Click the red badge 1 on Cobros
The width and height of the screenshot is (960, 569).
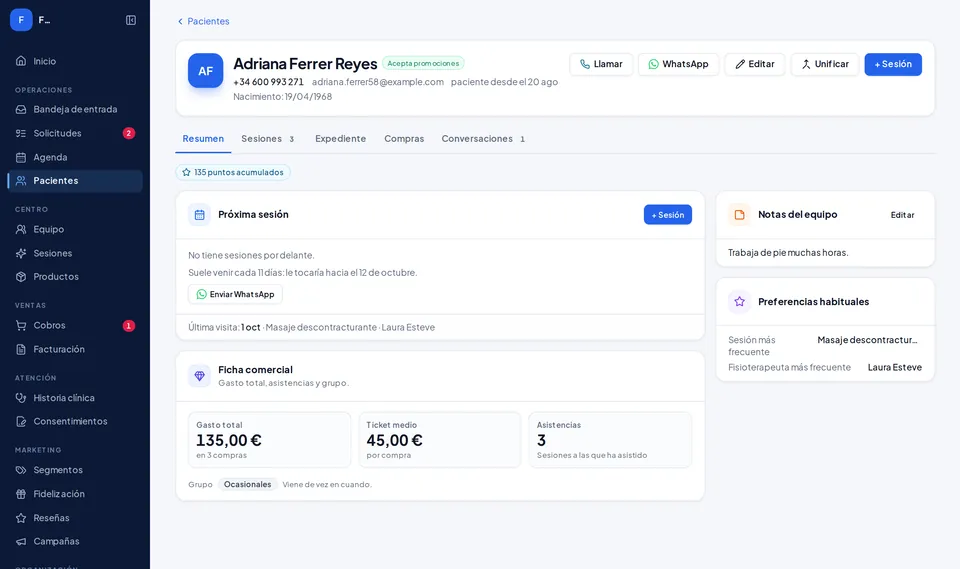click(x=129, y=325)
